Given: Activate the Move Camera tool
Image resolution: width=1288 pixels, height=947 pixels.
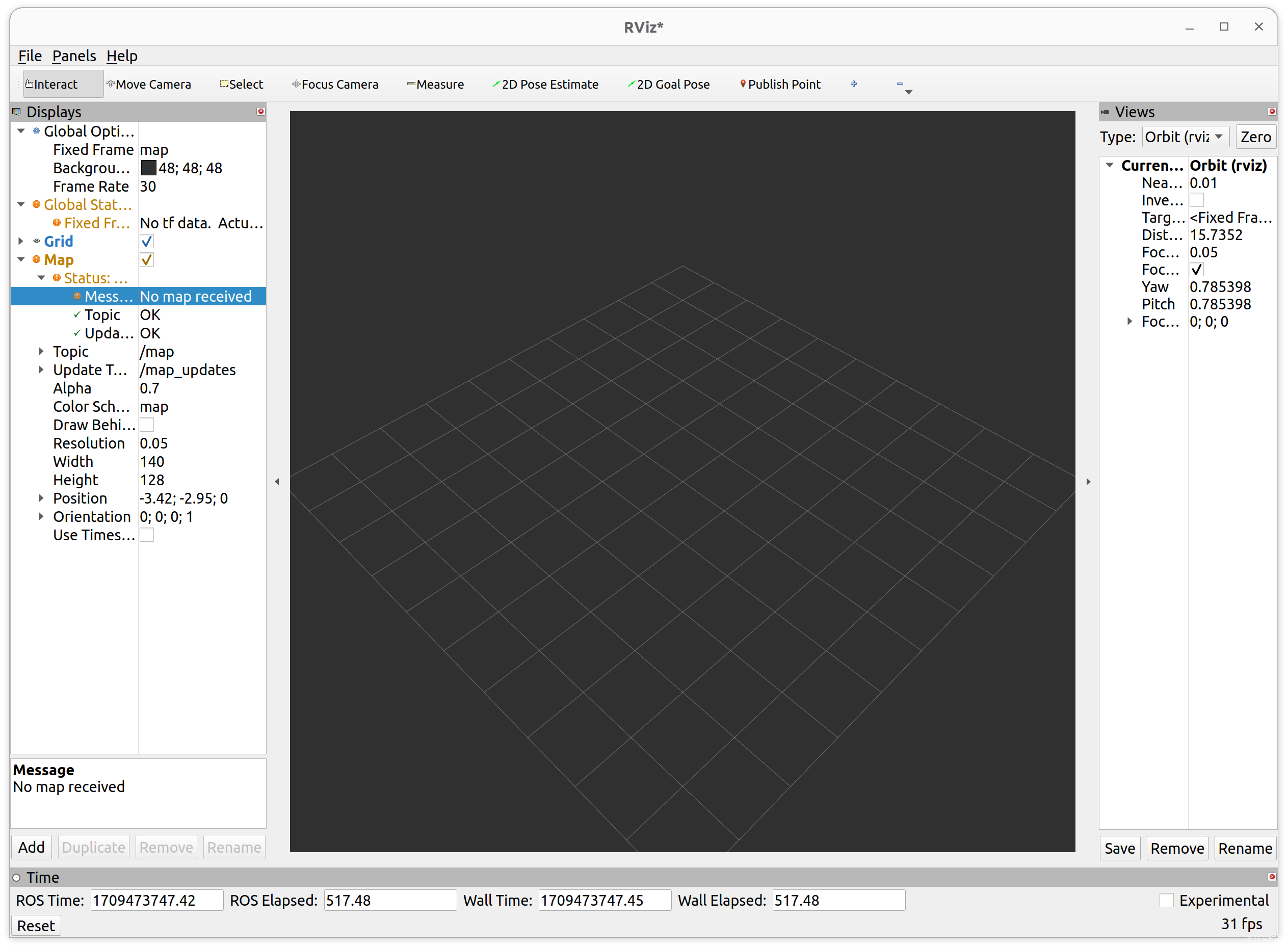Looking at the screenshot, I should (148, 84).
